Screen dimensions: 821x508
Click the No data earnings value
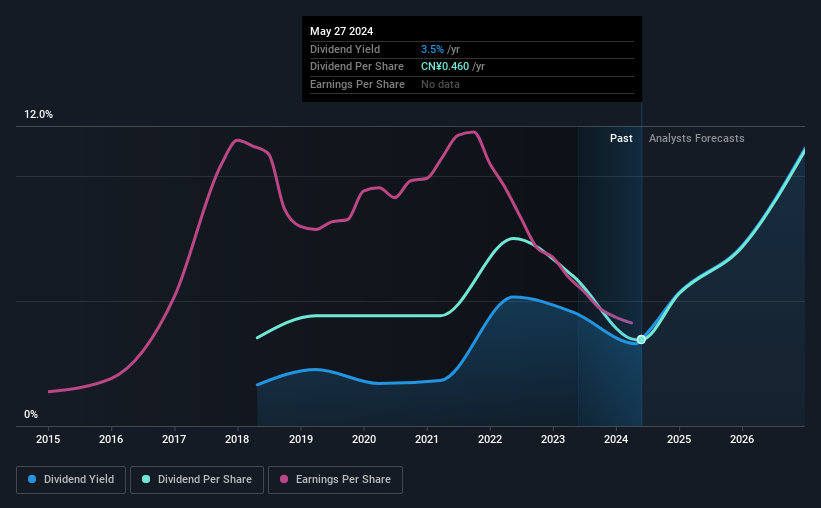(440, 84)
